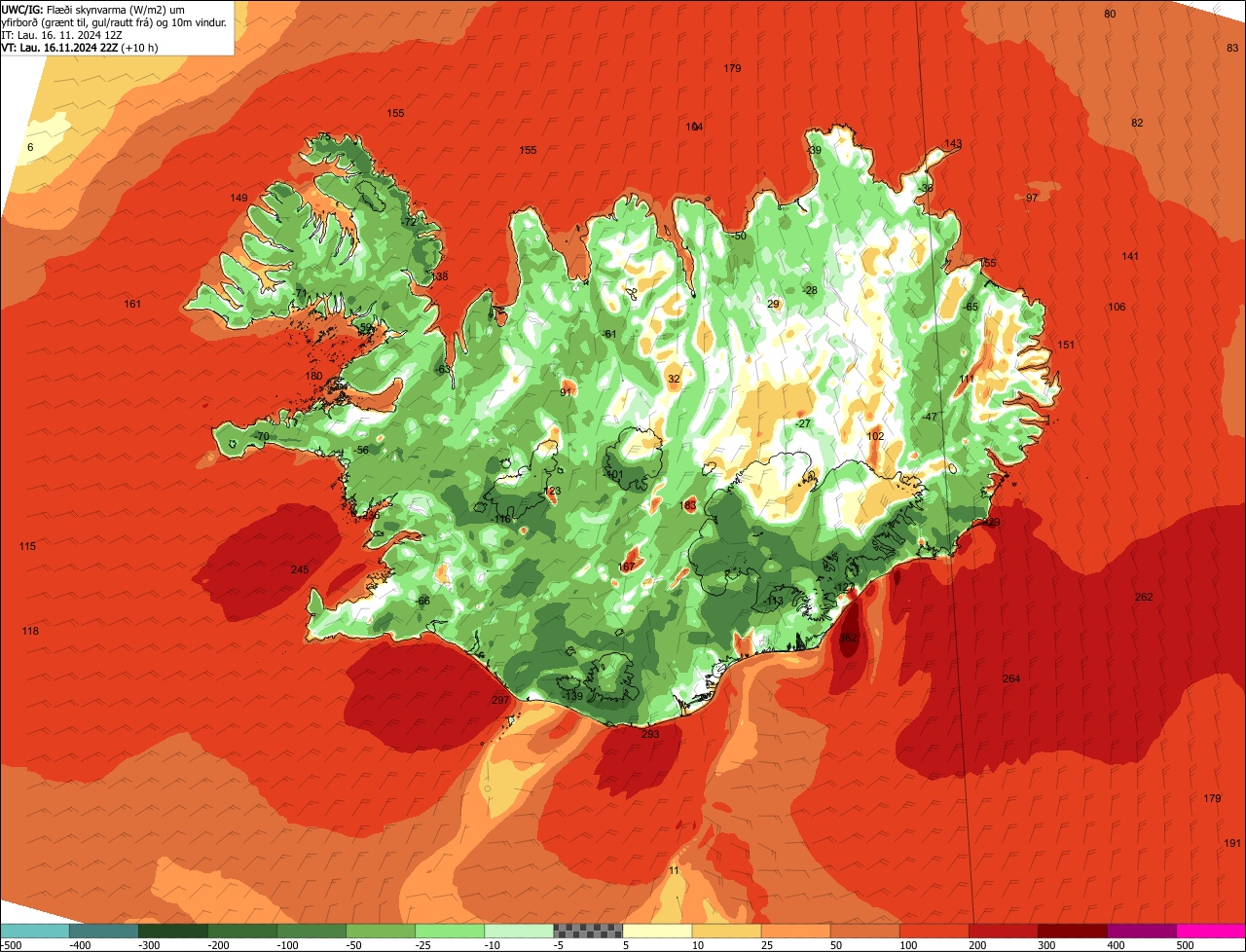Select the crimson 200 to 300 legend swatch

1004,931
